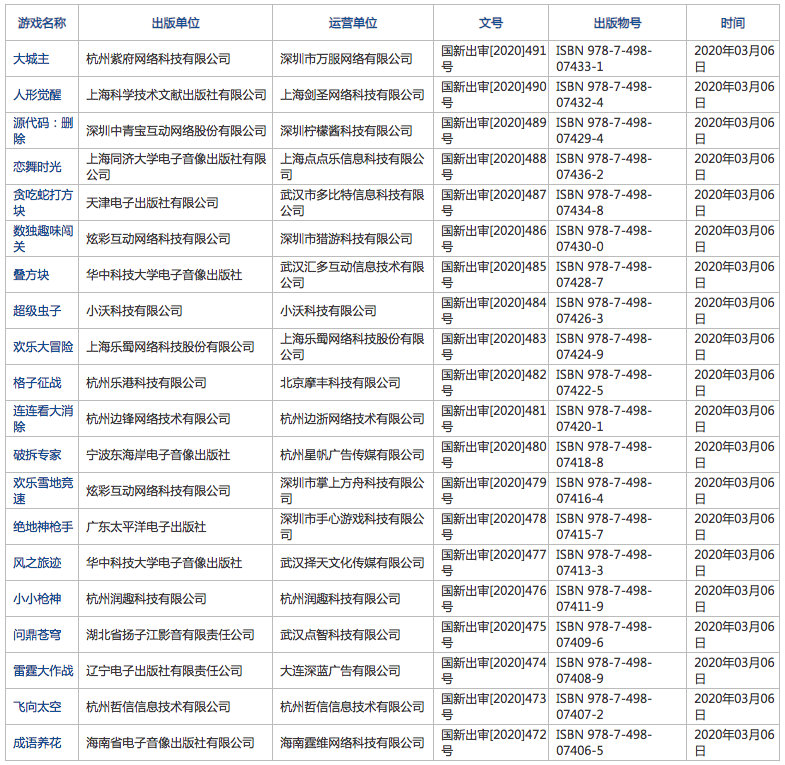This screenshot has height=765, width=785.
Task: Select operator 上海剑圣网络科技有限公司
Action: point(352,95)
